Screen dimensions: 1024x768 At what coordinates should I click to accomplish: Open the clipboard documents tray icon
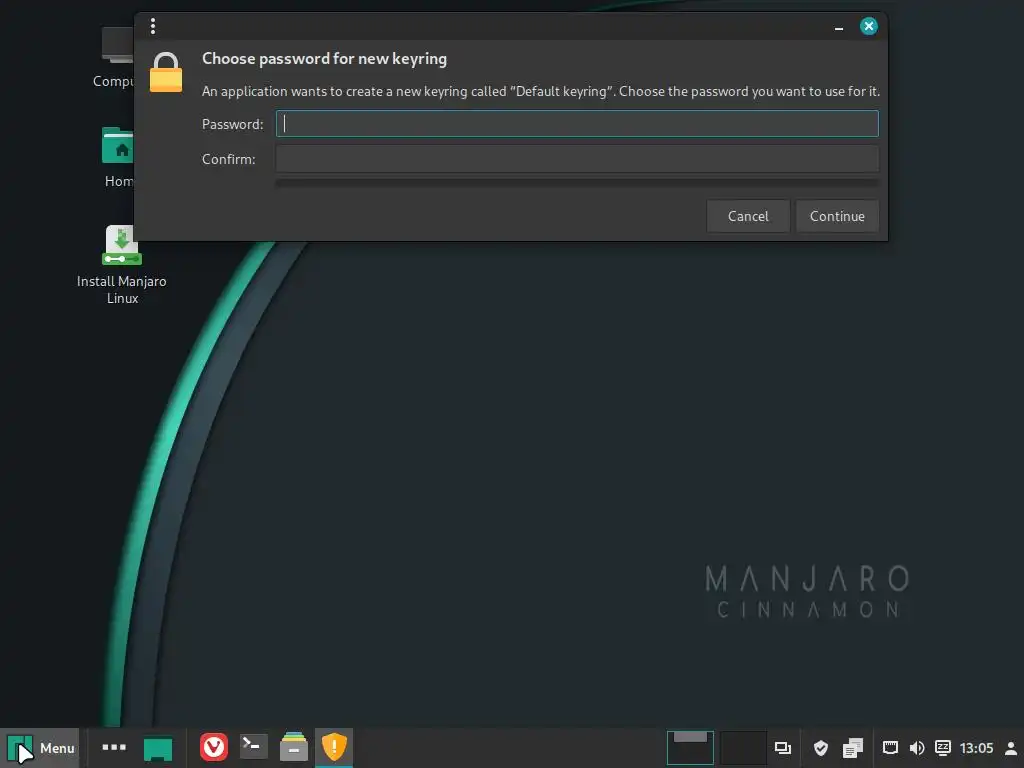[852, 748]
